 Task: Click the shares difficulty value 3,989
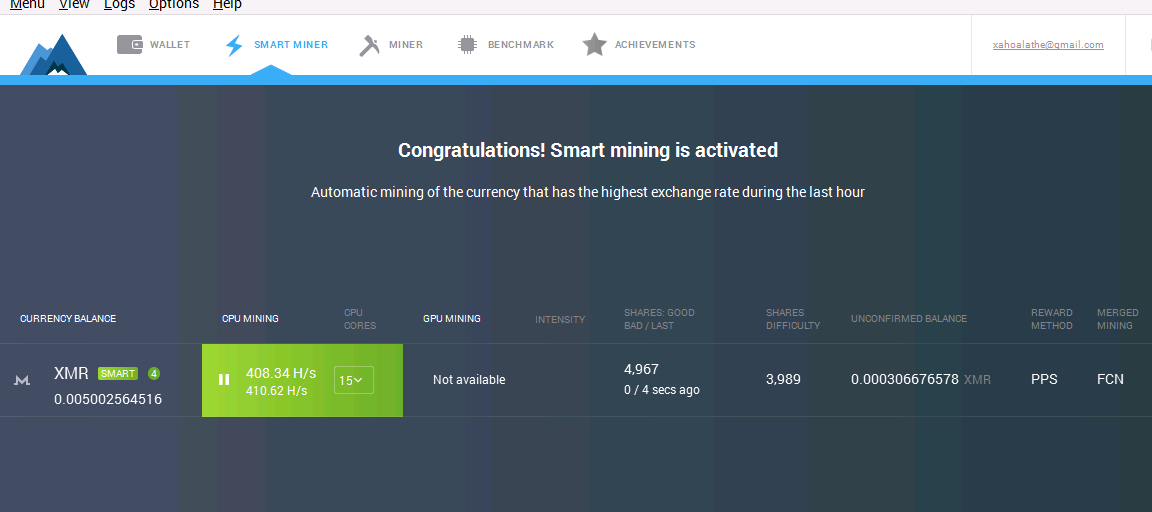[x=783, y=380]
